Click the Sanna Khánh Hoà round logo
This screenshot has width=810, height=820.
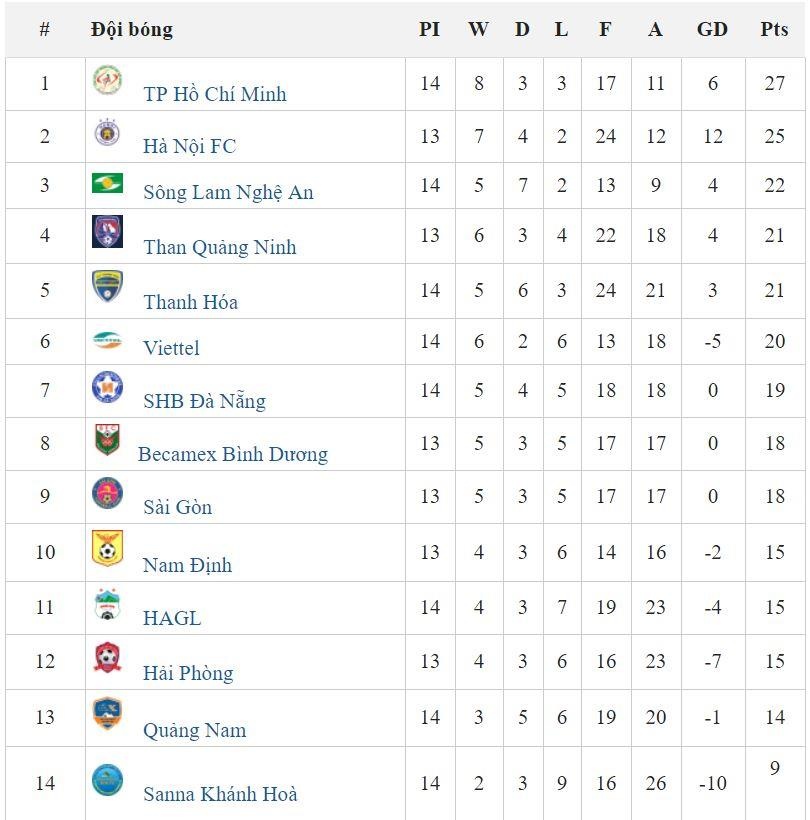click(x=107, y=779)
